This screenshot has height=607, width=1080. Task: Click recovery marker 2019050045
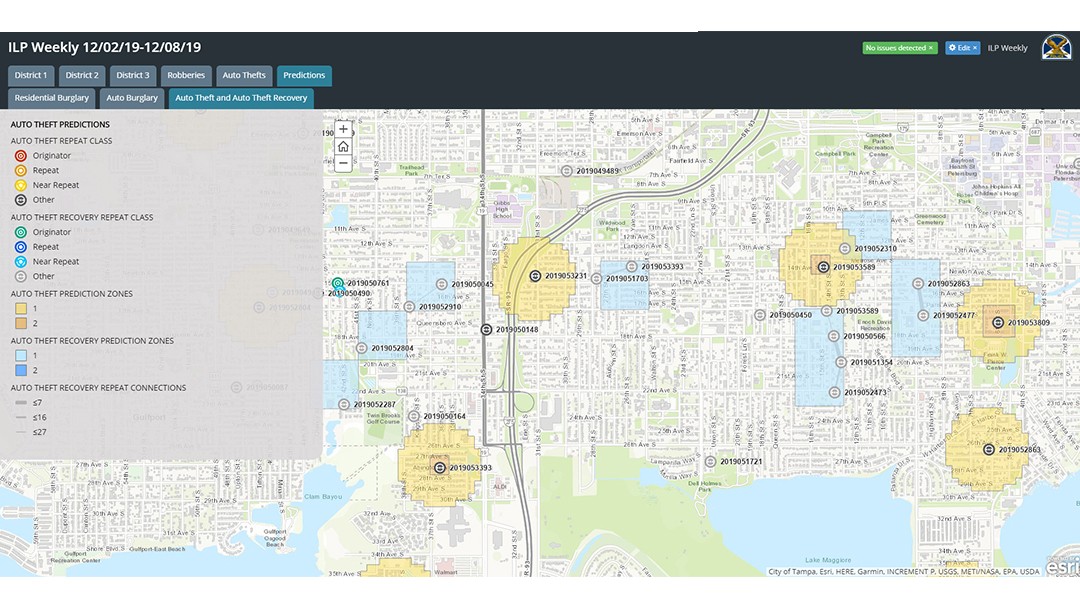[x=442, y=284]
